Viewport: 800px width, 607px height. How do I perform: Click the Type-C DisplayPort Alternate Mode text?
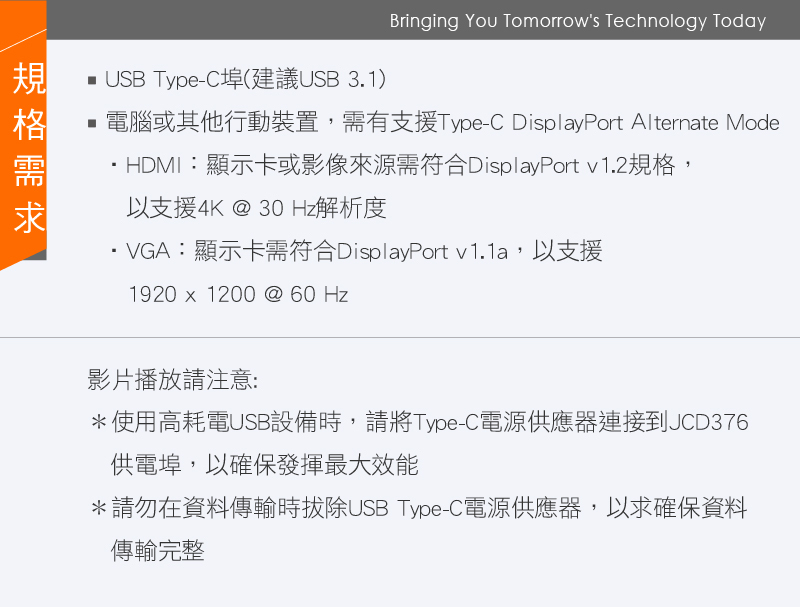(608, 123)
